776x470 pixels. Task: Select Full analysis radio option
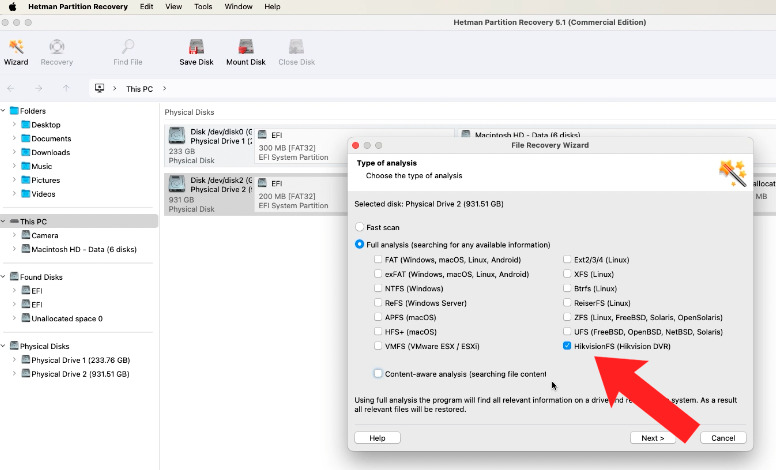coord(359,244)
